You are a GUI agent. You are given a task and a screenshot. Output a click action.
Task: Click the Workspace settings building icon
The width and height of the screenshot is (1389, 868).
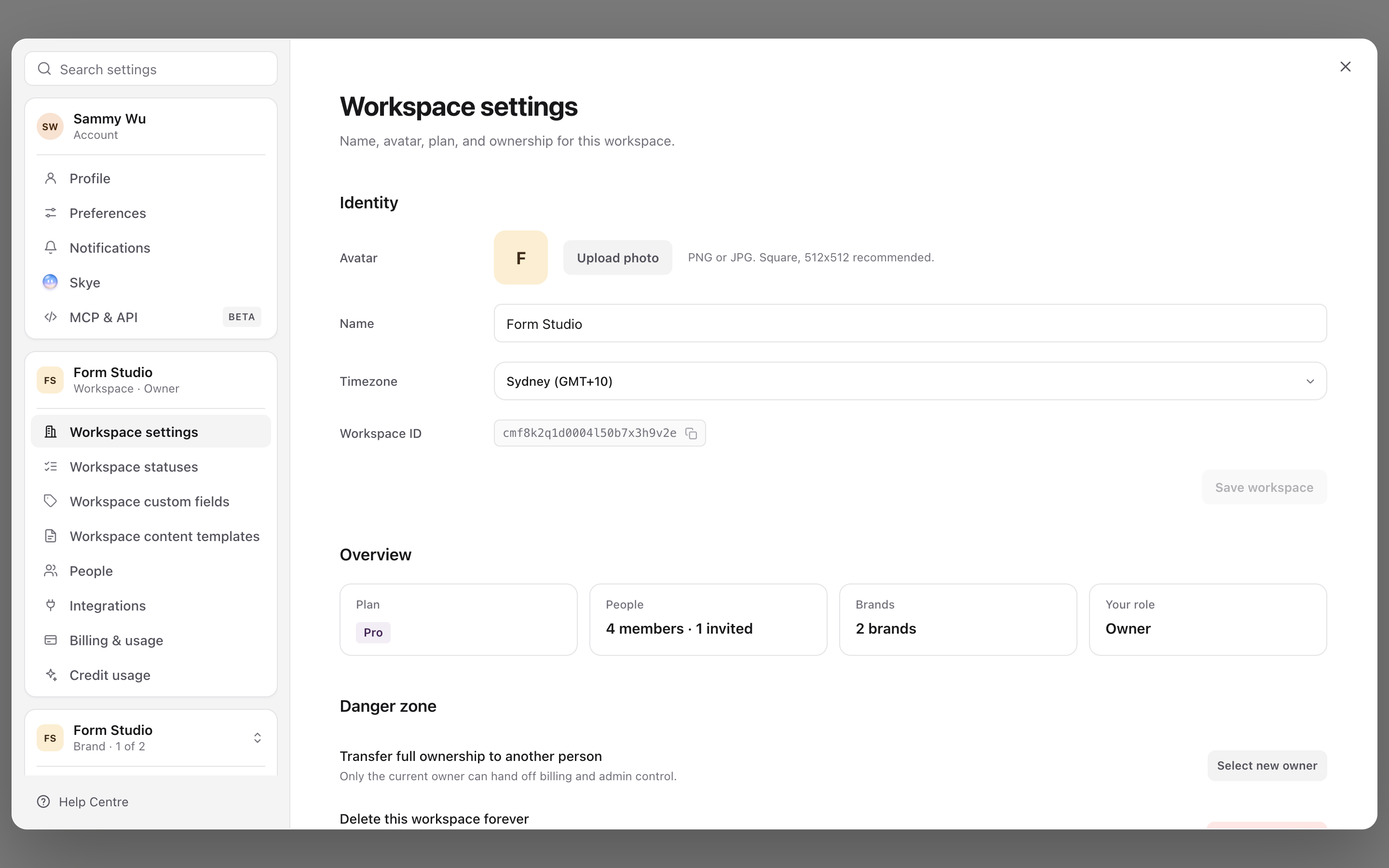click(51, 432)
